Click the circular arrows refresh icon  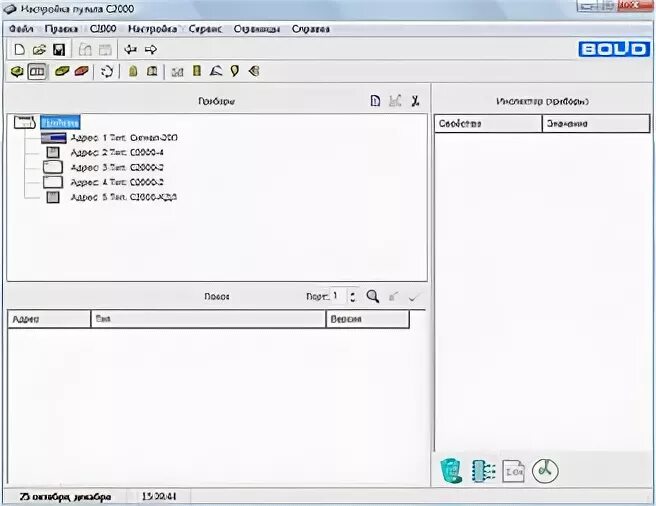(107, 72)
